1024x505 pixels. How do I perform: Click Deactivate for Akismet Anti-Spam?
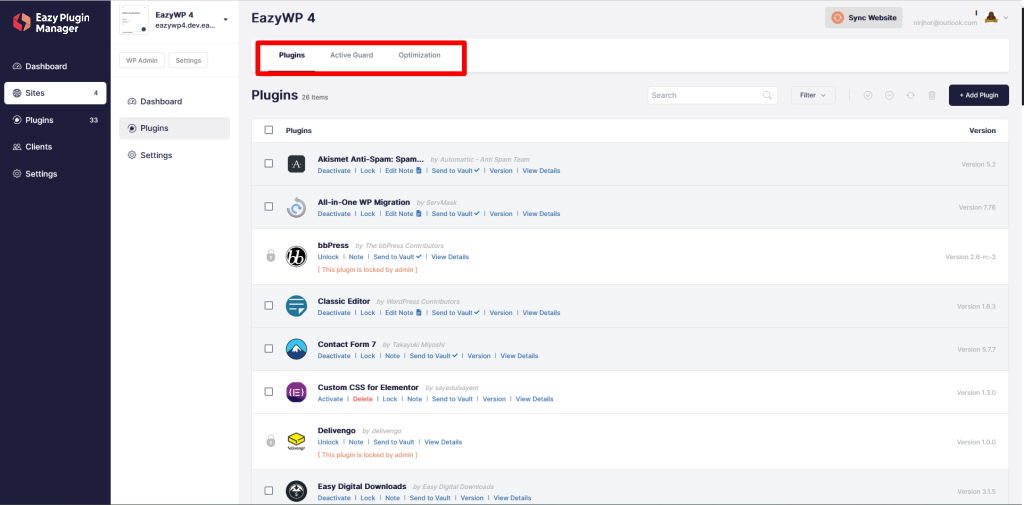[334, 171]
